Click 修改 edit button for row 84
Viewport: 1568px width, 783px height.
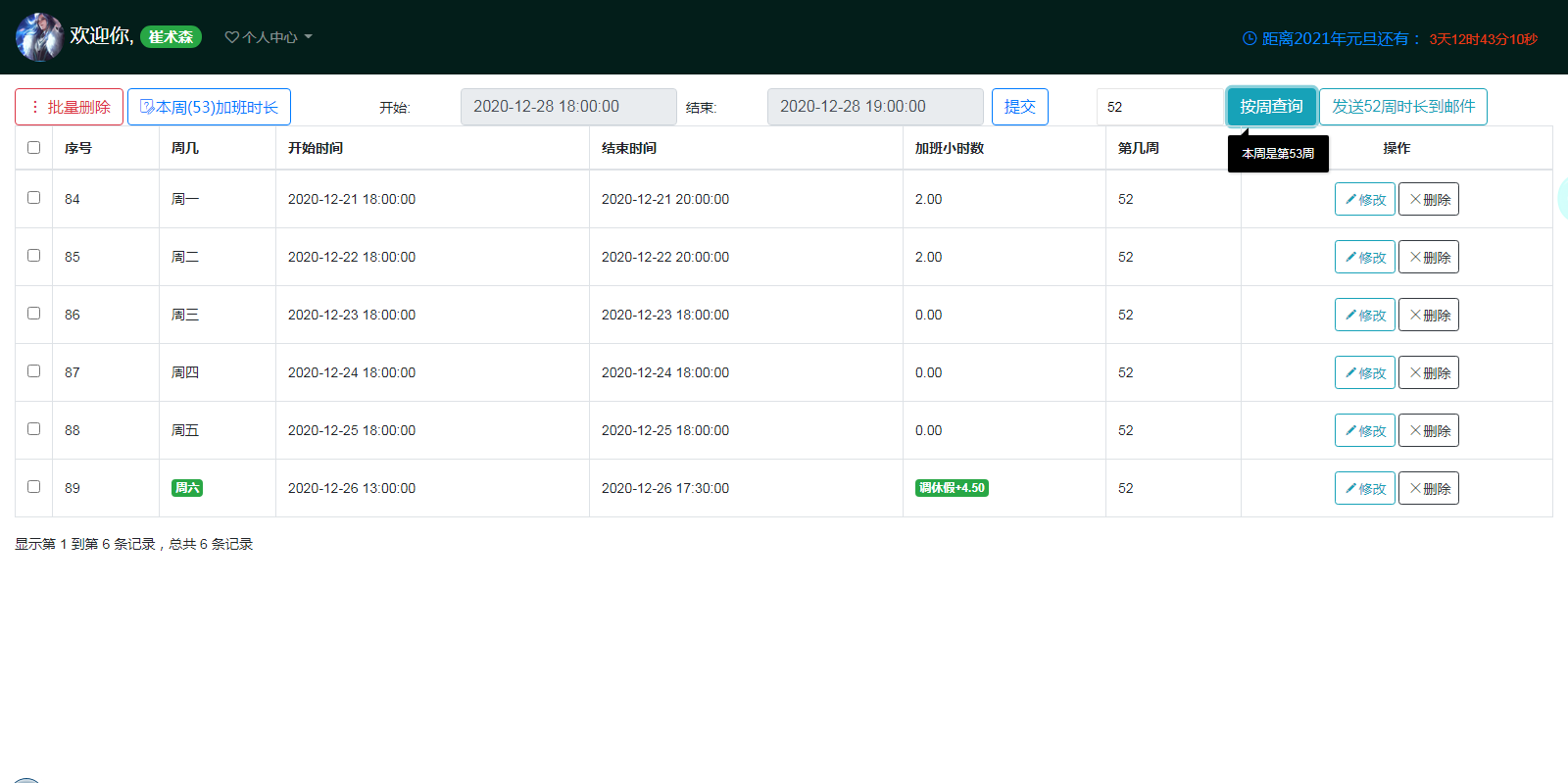(x=1365, y=199)
